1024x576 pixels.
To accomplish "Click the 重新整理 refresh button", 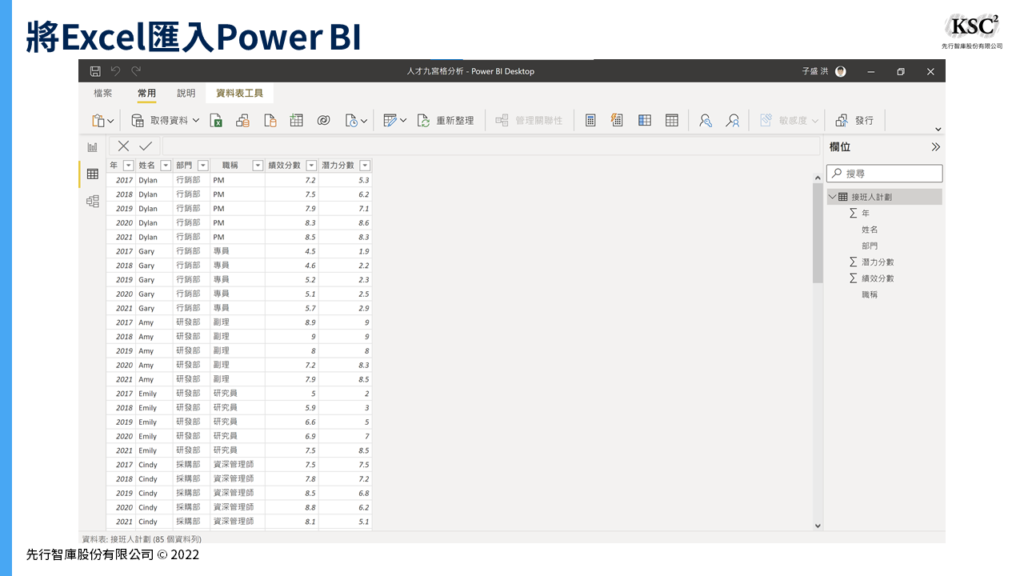I will (x=445, y=120).
